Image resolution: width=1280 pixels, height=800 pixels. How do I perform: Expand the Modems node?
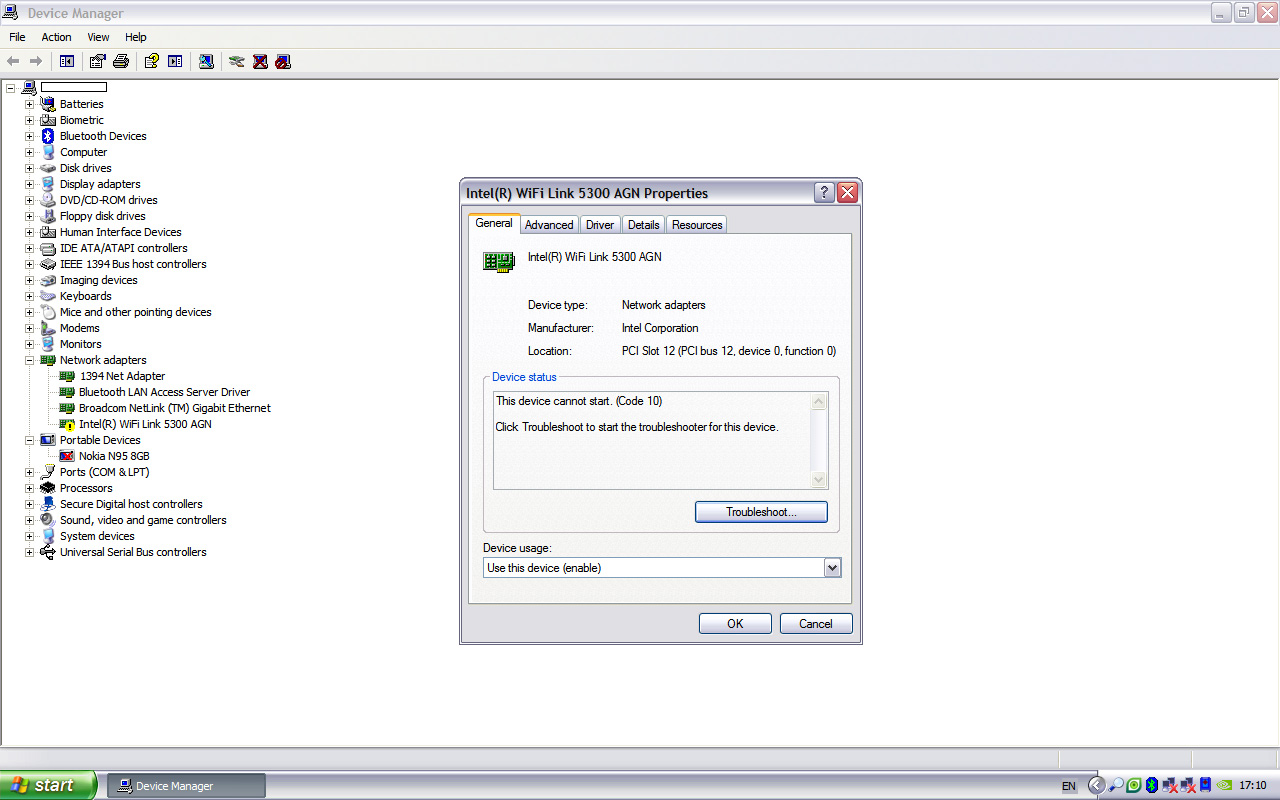coord(29,328)
